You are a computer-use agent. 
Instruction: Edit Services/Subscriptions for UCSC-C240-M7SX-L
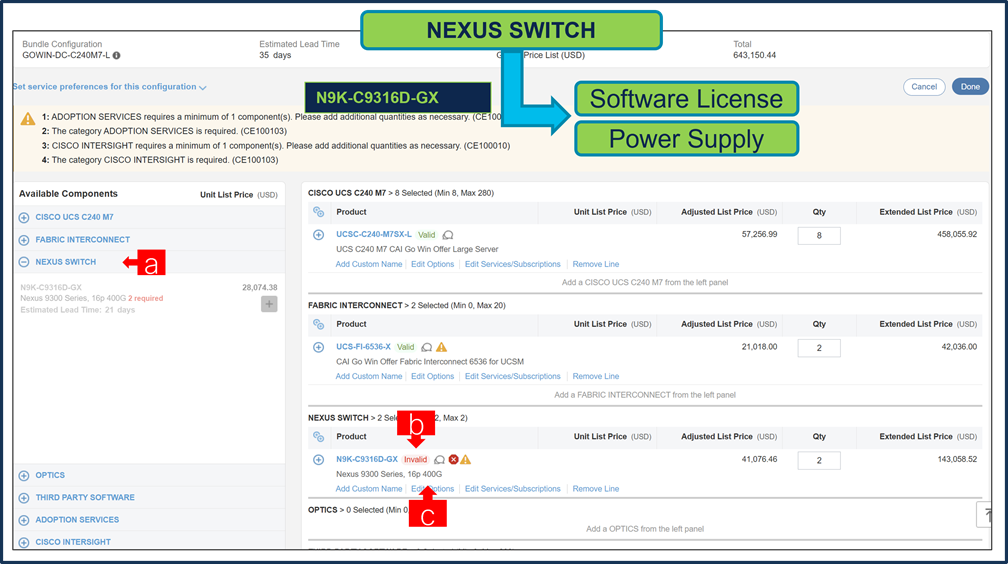point(513,264)
